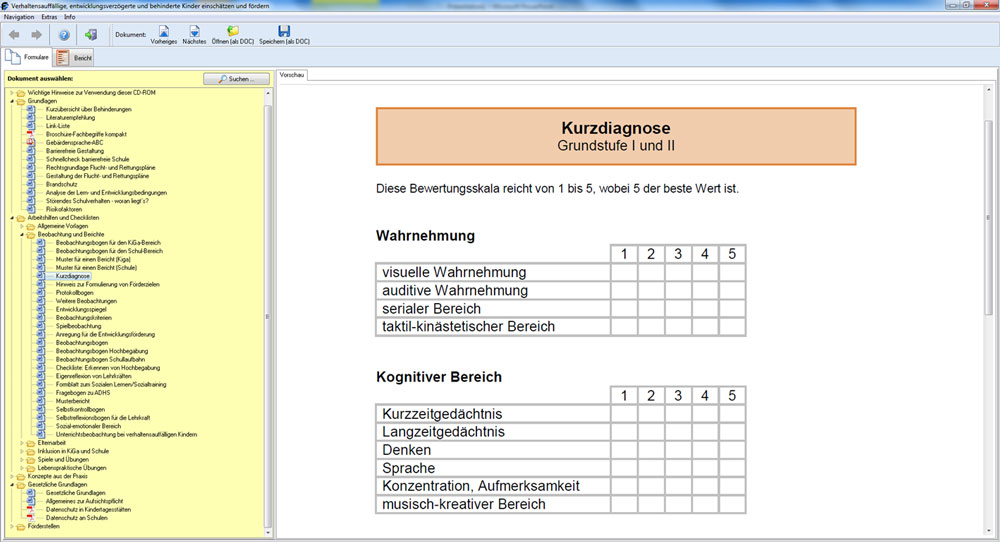Click document icon beside Allgemeines zur Aufsichtspflicht

[x=31, y=501]
